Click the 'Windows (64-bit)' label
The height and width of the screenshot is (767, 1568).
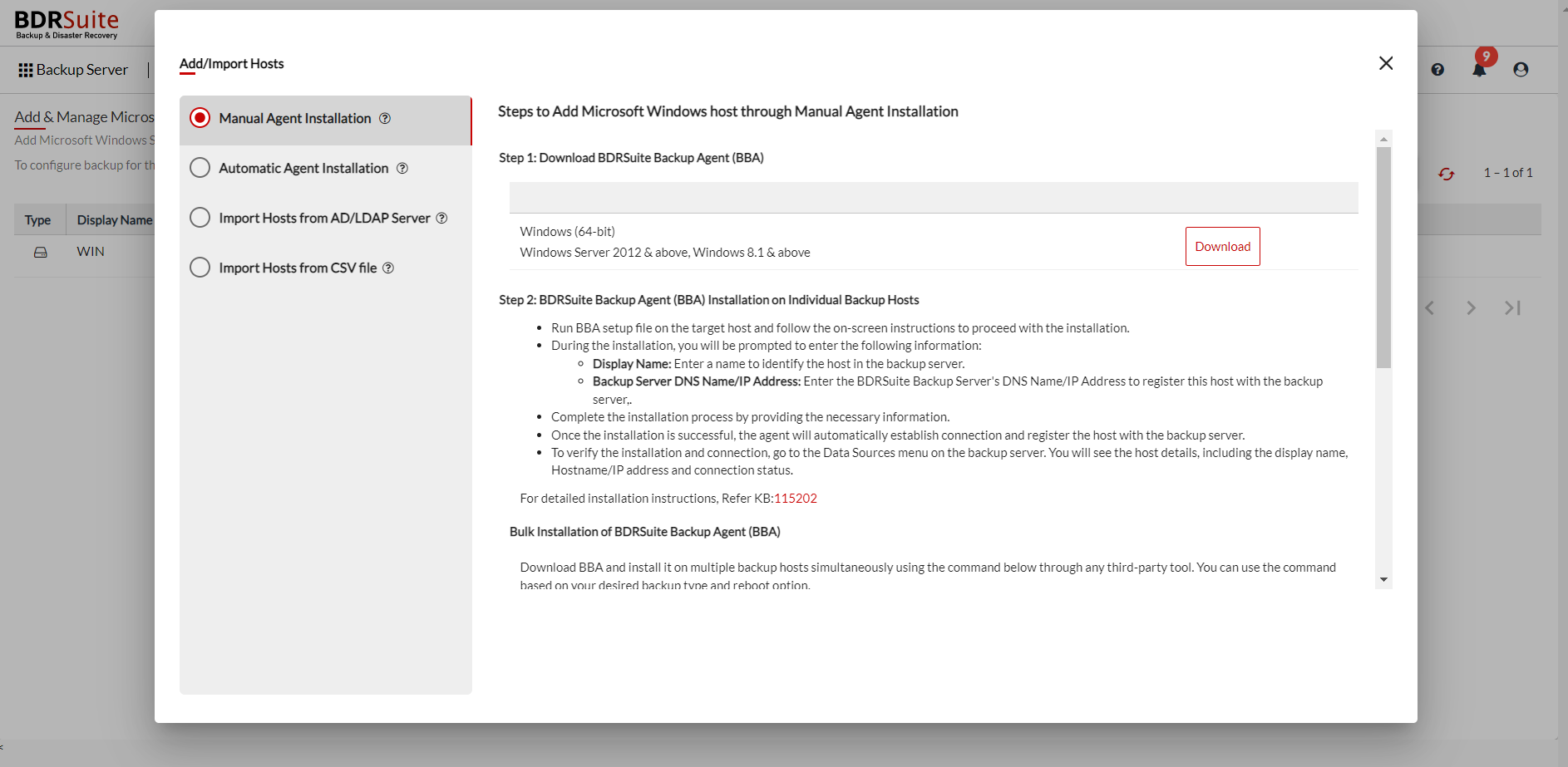pyautogui.click(x=567, y=232)
